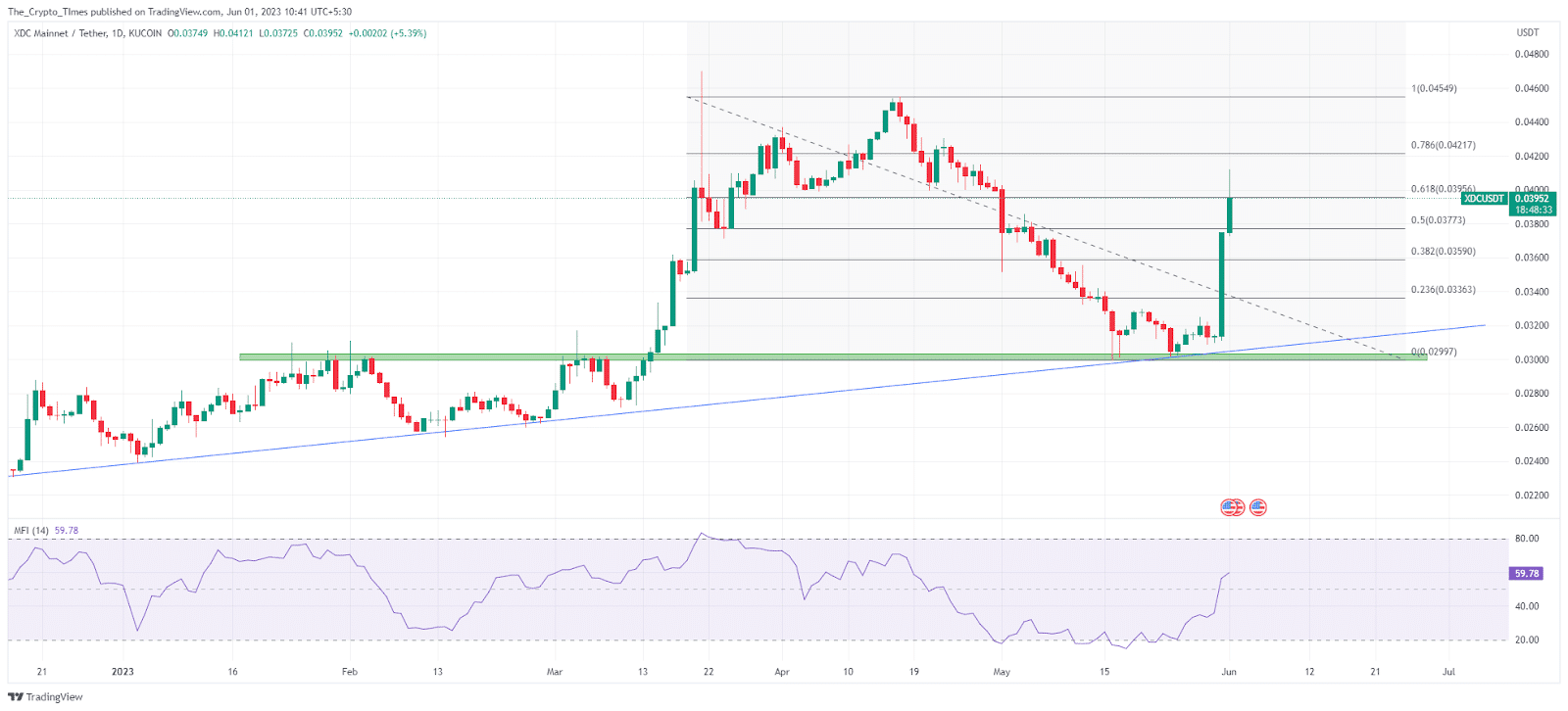Click the Open value O0.03749
This screenshot has height=711, width=1568.
[x=187, y=33]
